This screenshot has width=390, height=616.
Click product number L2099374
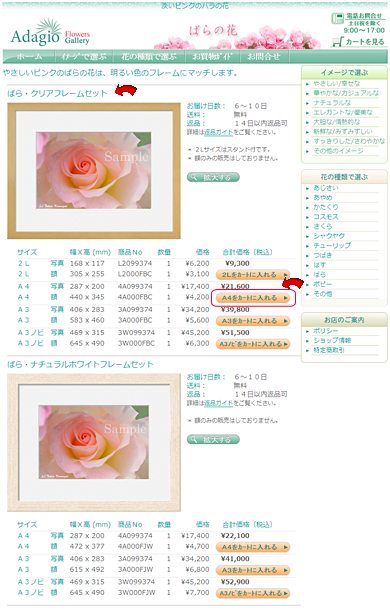tap(135, 263)
